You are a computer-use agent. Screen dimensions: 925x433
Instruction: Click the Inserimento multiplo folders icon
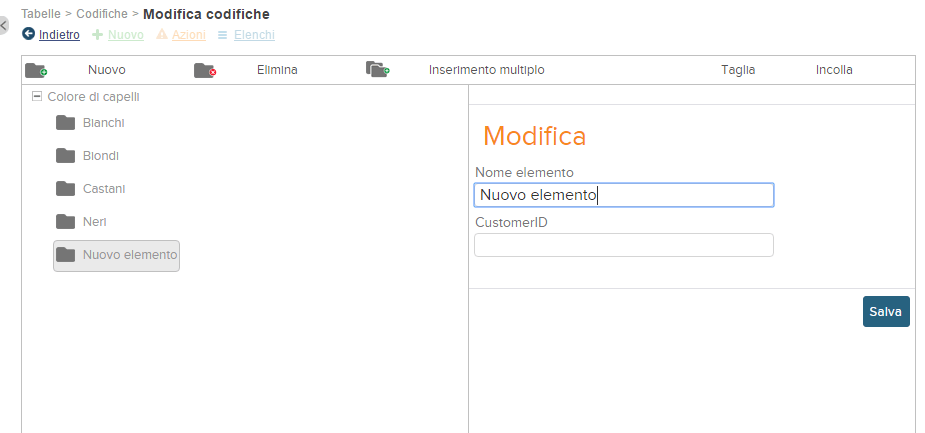point(377,70)
